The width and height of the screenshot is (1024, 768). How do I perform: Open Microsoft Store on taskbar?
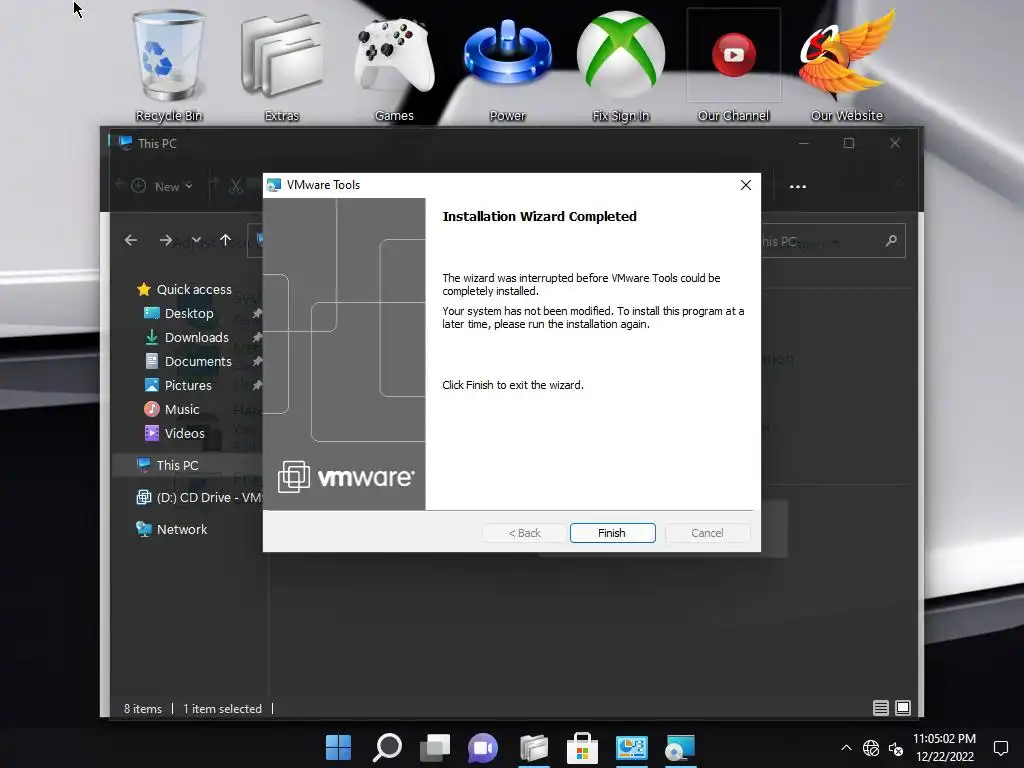point(583,748)
